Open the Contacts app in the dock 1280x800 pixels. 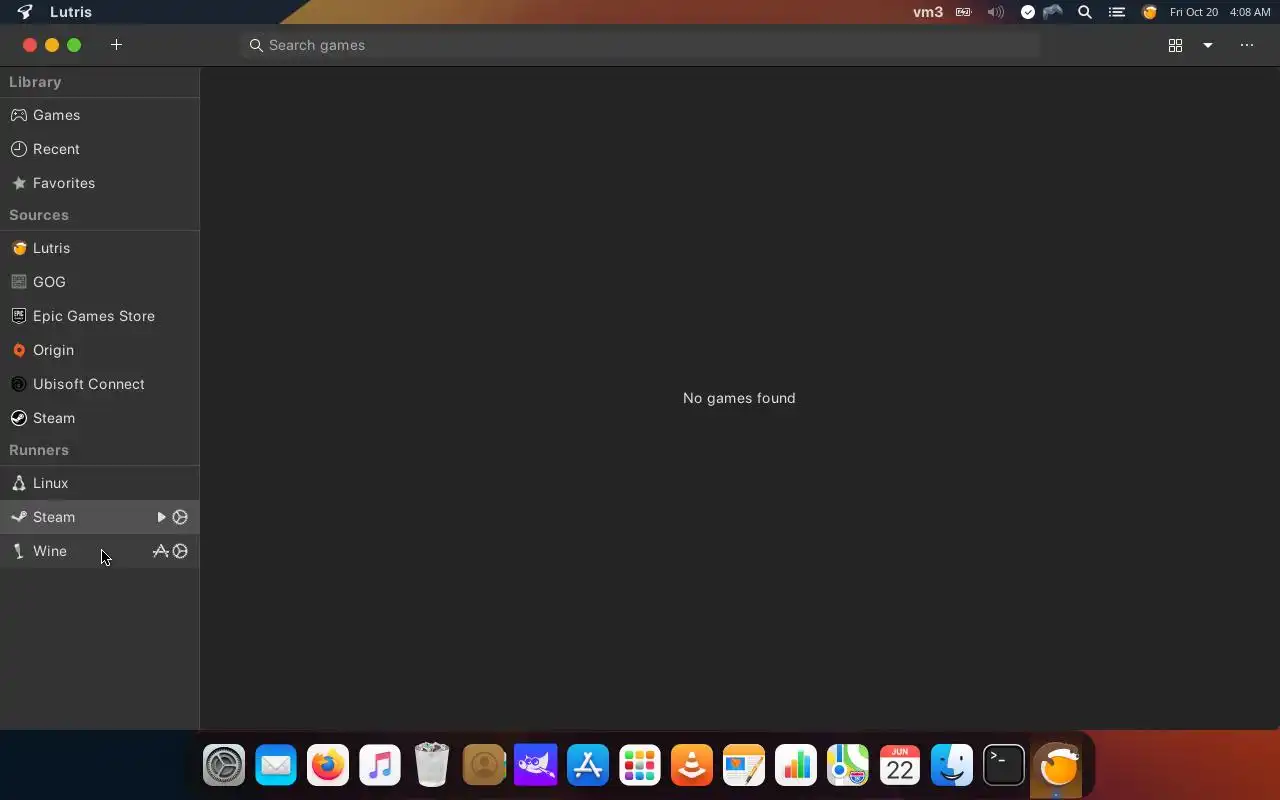pyautogui.click(x=484, y=767)
